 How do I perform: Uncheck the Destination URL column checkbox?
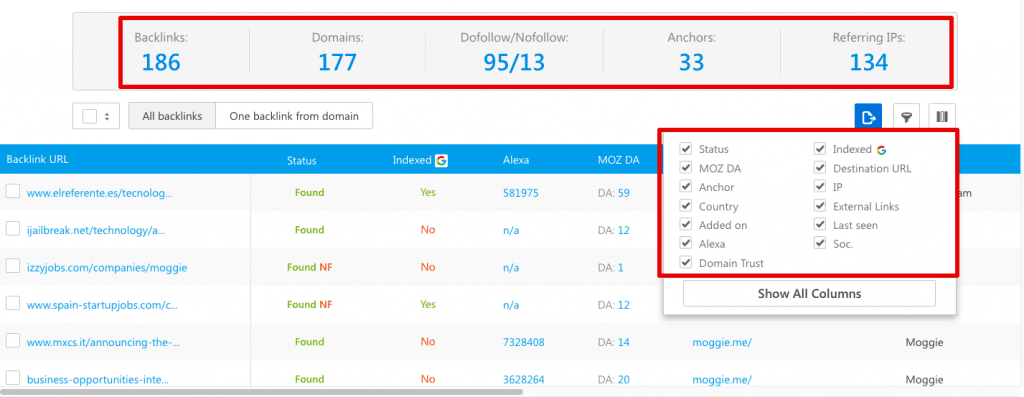coord(820,168)
